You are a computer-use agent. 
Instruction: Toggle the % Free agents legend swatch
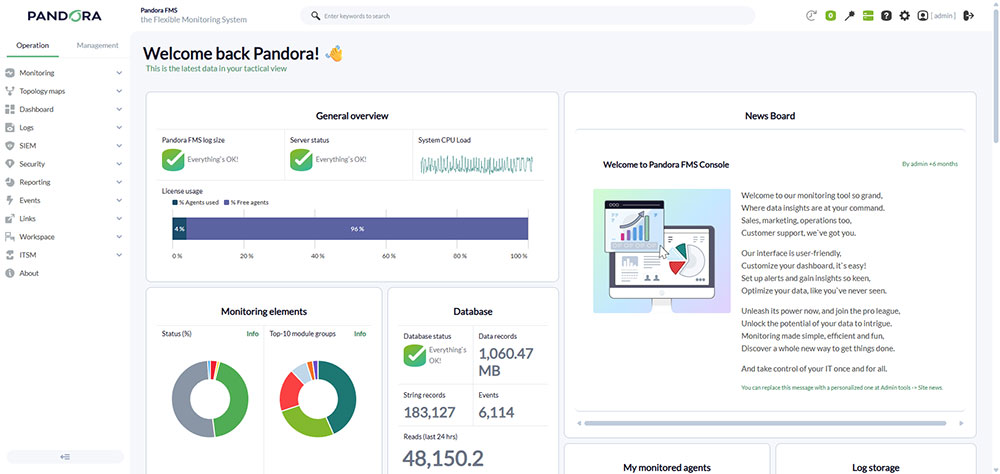click(x=225, y=202)
